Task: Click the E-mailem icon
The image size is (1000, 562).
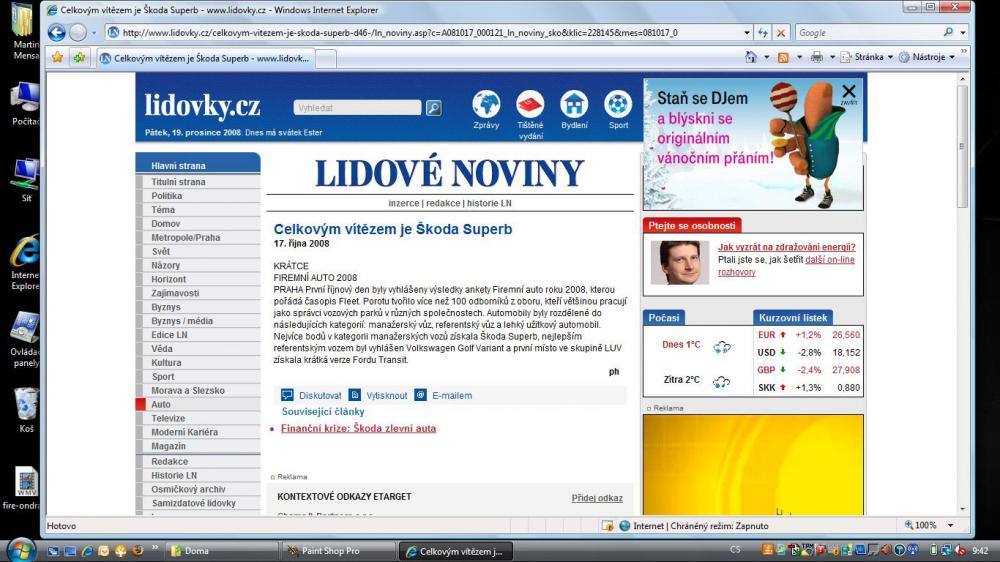Action: click(x=420, y=395)
